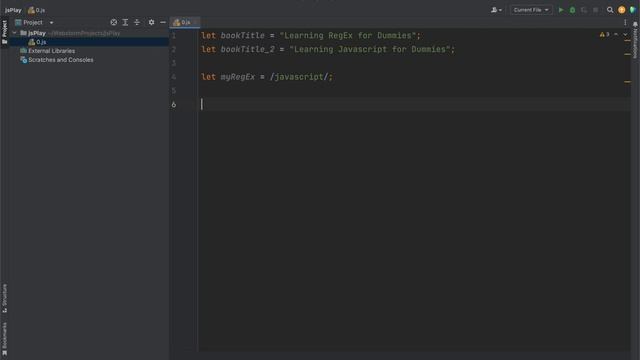Jump to previous highlighted problem arrow
640x360 pixels.
[x=616, y=35]
